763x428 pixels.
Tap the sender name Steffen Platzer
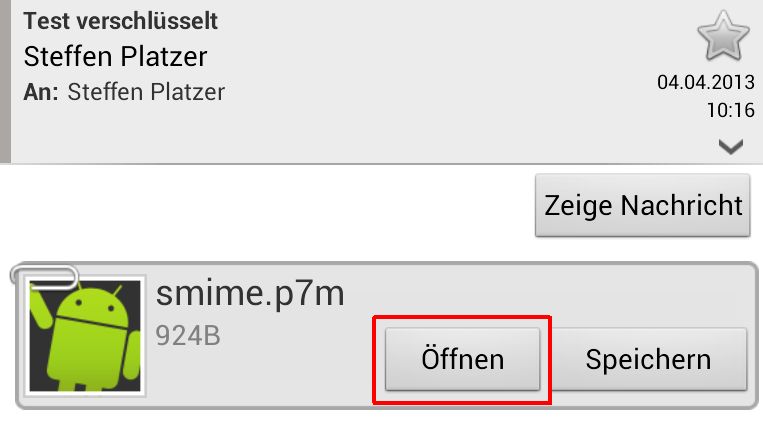pyautogui.click(x=115, y=55)
